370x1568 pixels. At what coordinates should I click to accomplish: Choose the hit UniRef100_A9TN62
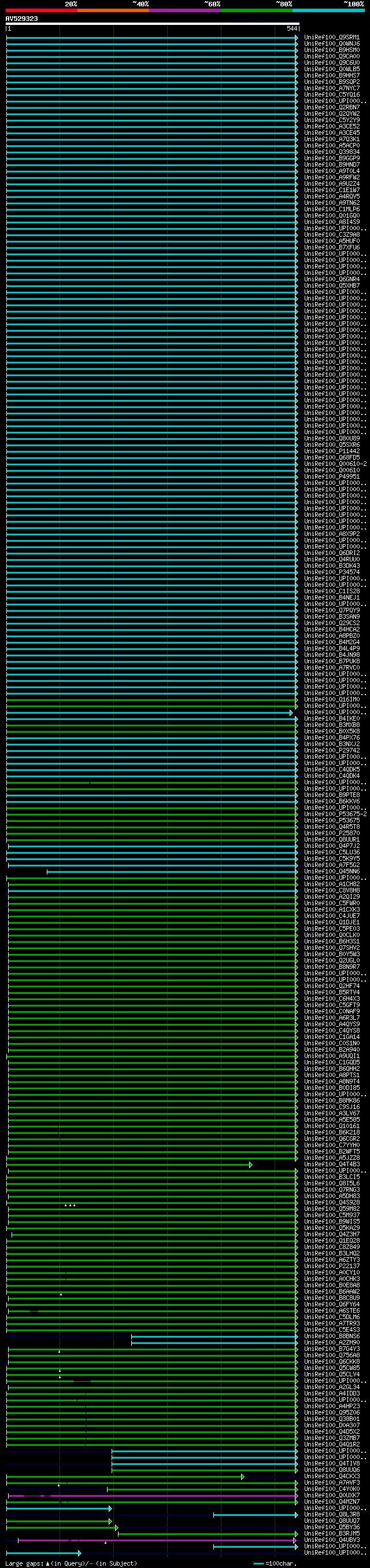332,203
